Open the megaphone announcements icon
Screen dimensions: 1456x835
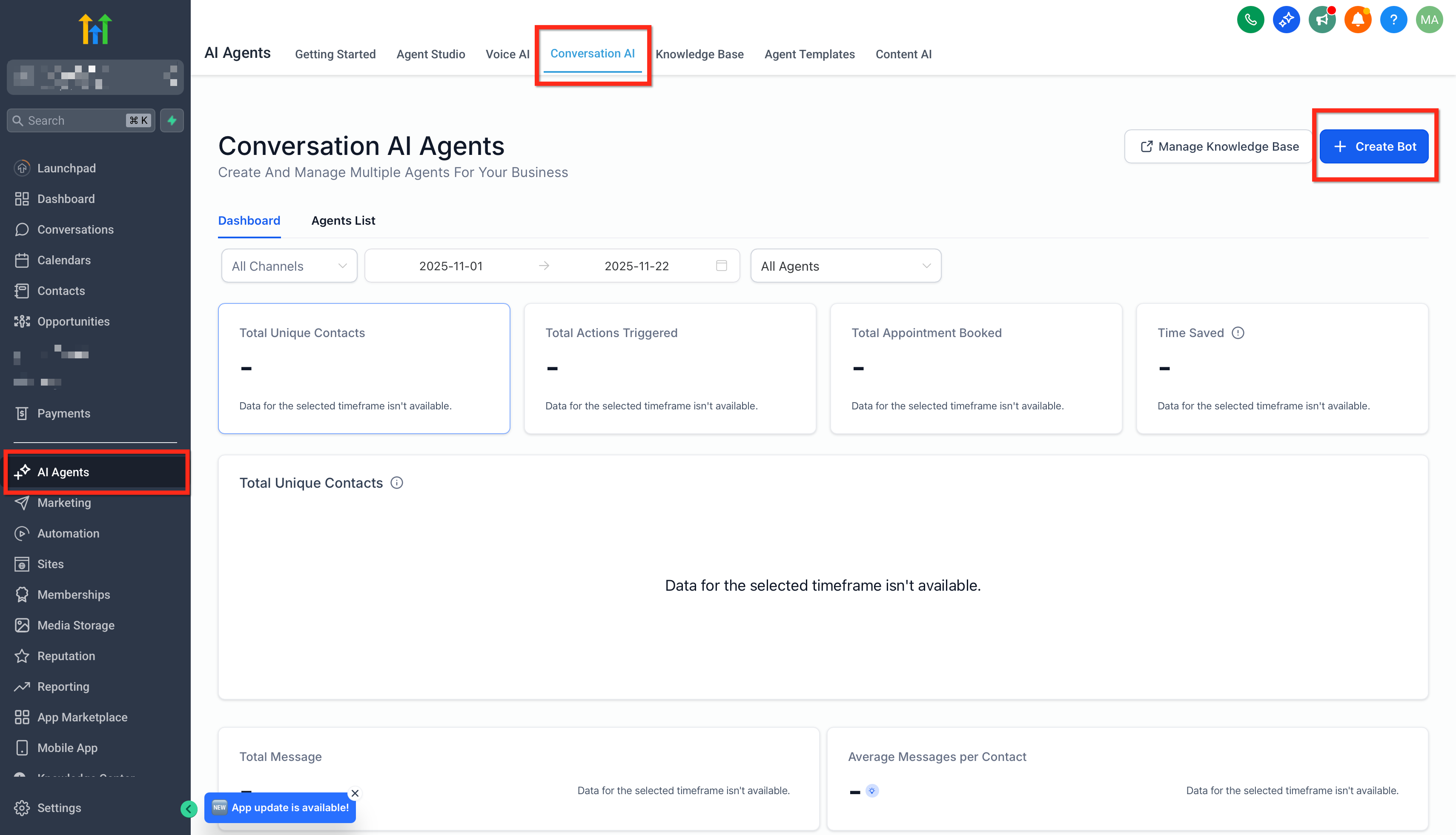click(x=1322, y=20)
